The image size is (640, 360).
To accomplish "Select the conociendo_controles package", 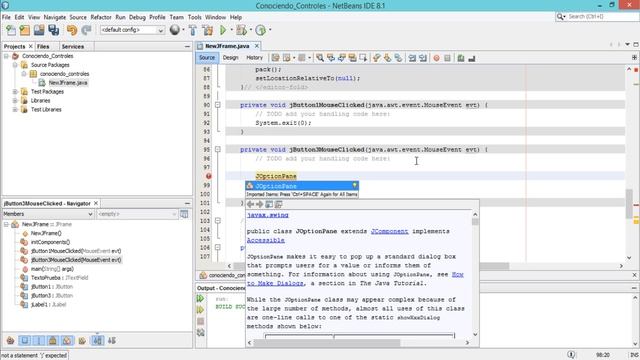I will tap(64, 74).
